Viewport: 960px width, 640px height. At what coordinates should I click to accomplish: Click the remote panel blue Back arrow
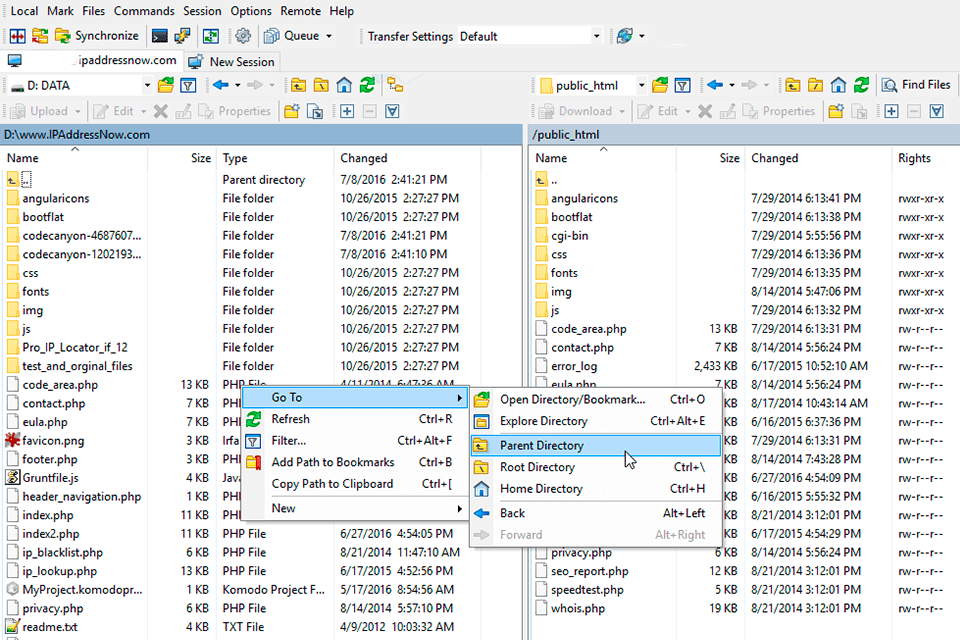pos(715,85)
